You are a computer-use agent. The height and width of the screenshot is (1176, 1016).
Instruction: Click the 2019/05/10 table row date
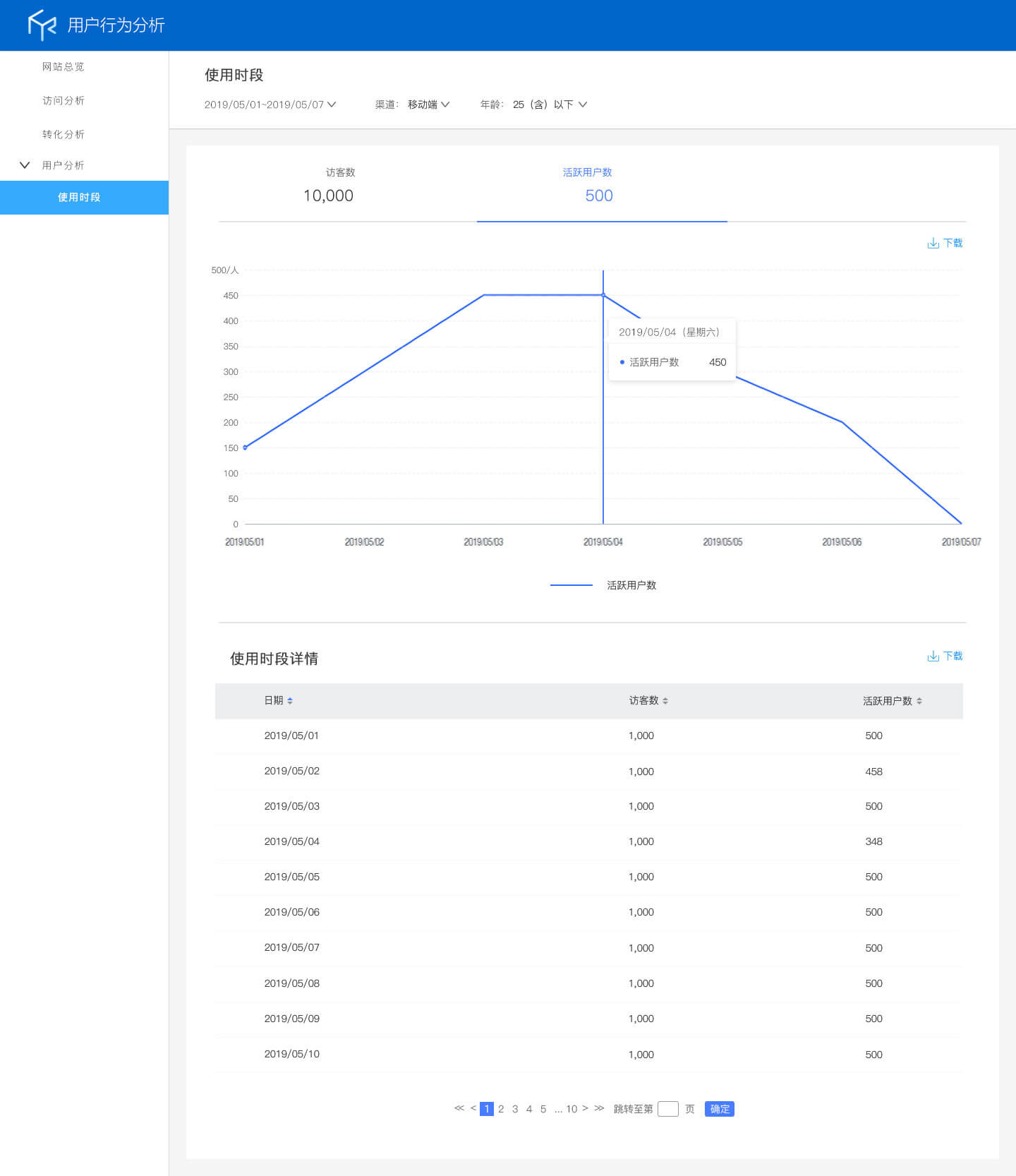(x=291, y=1054)
